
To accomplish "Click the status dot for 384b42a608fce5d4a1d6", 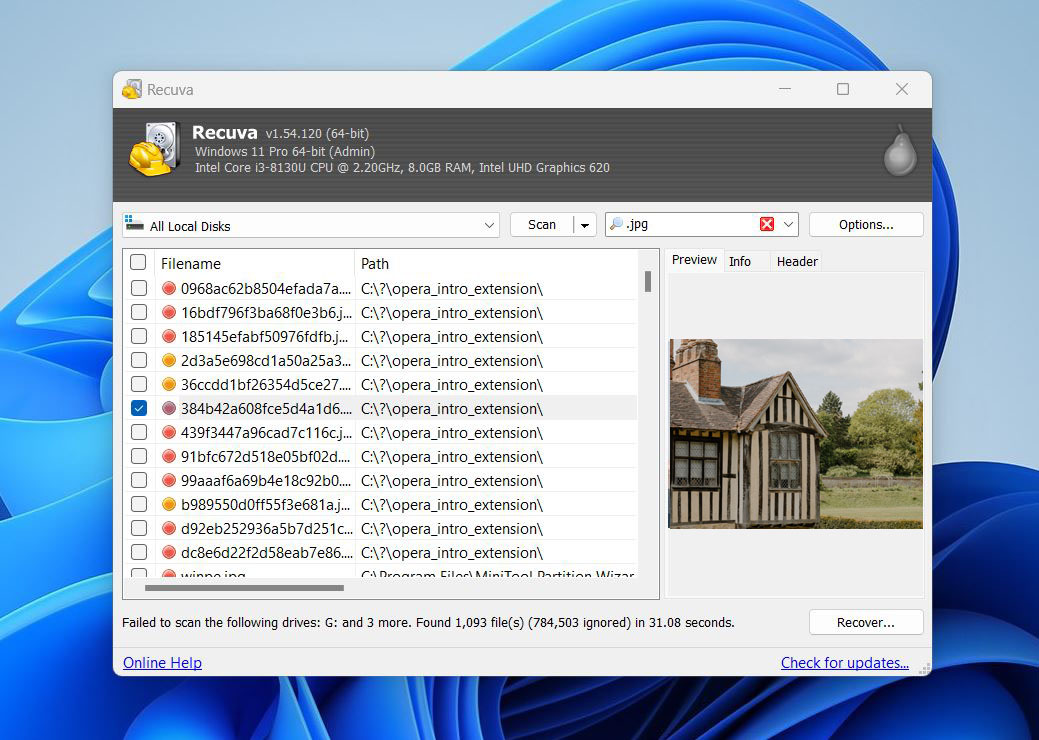I will [169, 408].
